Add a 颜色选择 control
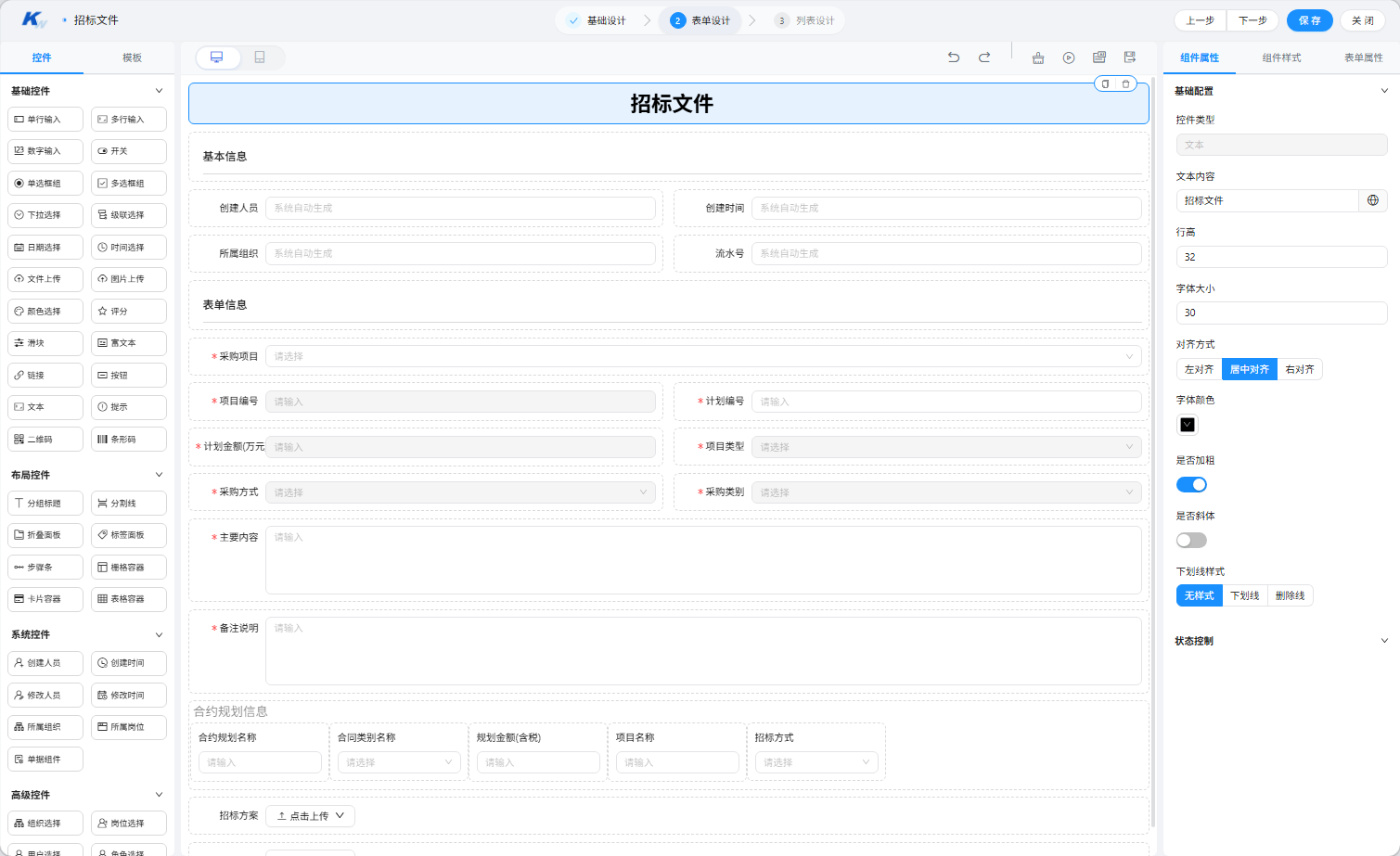 point(45,312)
